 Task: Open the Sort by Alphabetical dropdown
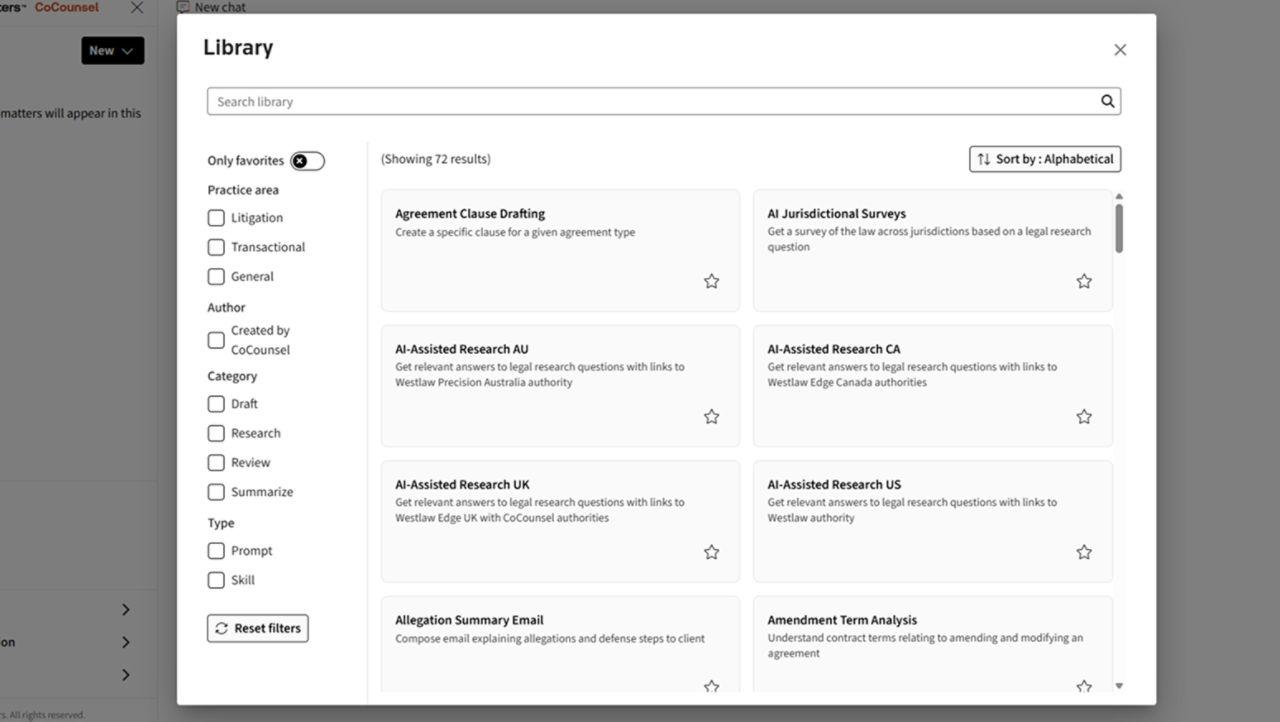point(1044,159)
